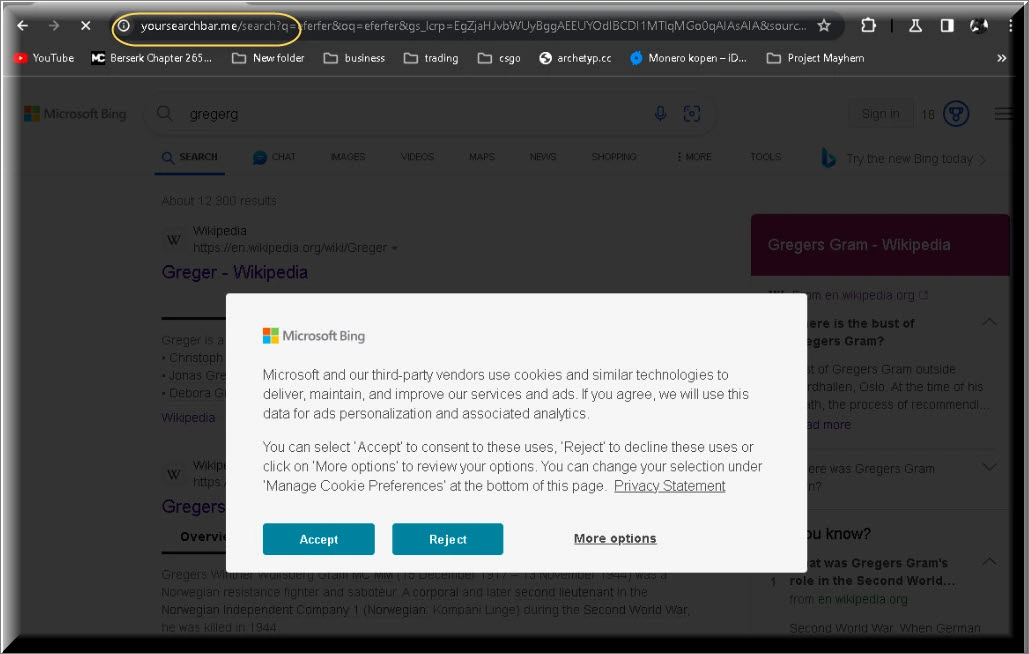Collapse Gregers Gram's role question
Image resolution: width=1029 pixels, height=654 pixels.
click(989, 562)
